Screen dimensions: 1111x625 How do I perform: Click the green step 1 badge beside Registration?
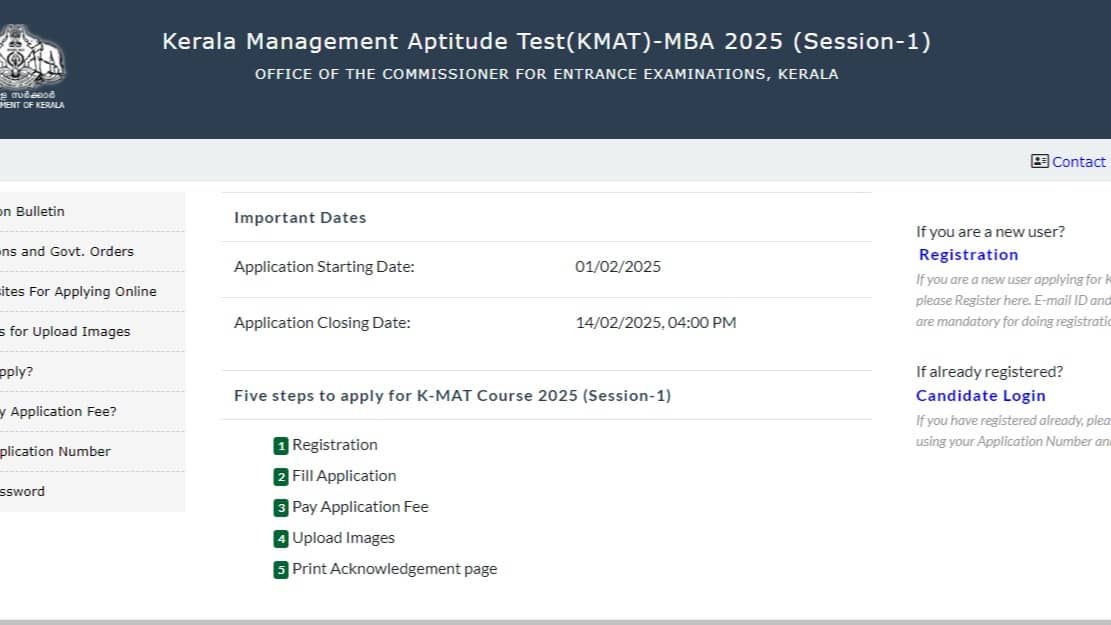(x=280, y=445)
